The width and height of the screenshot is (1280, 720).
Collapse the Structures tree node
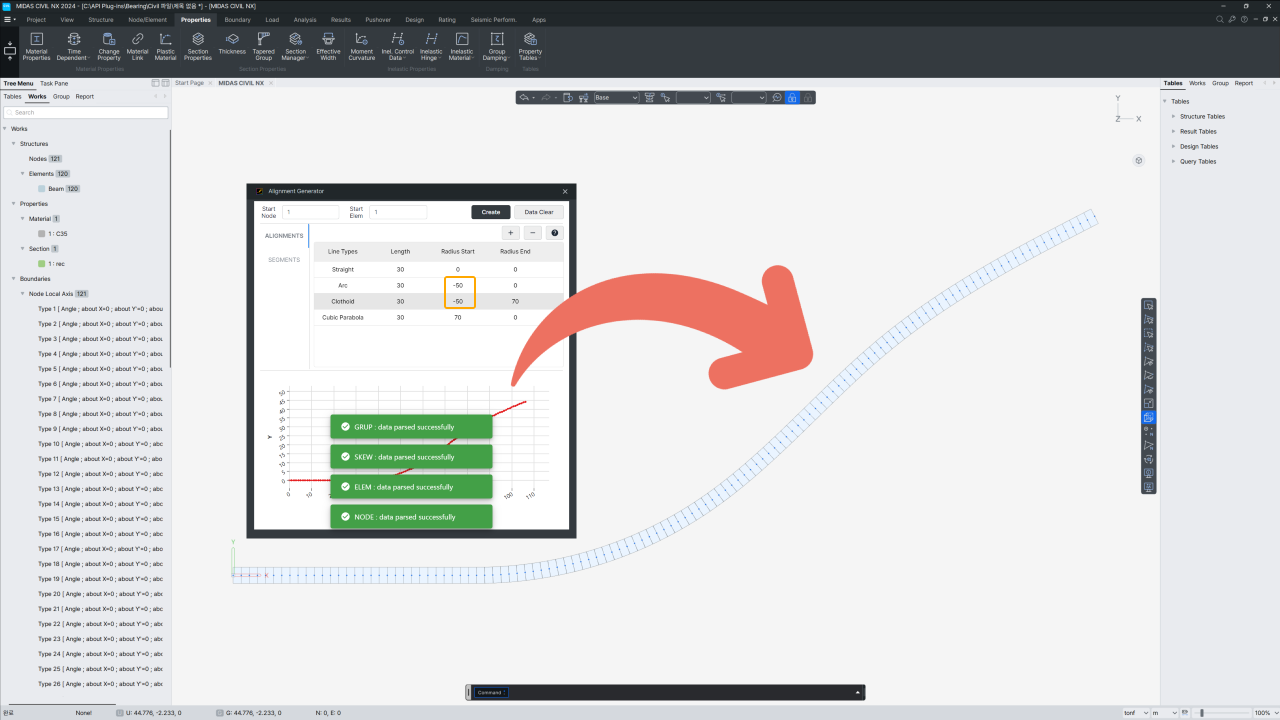pos(14,144)
